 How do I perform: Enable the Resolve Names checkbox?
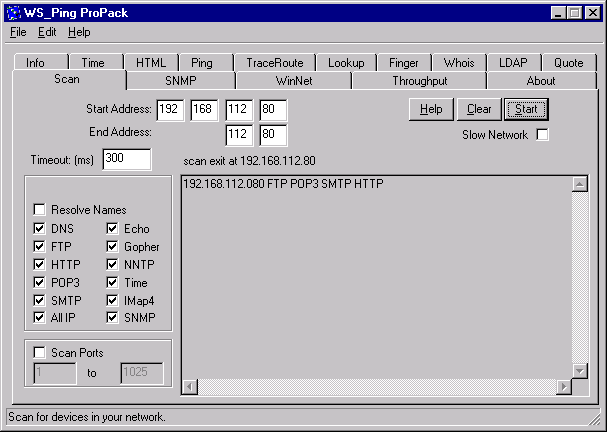[39, 210]
